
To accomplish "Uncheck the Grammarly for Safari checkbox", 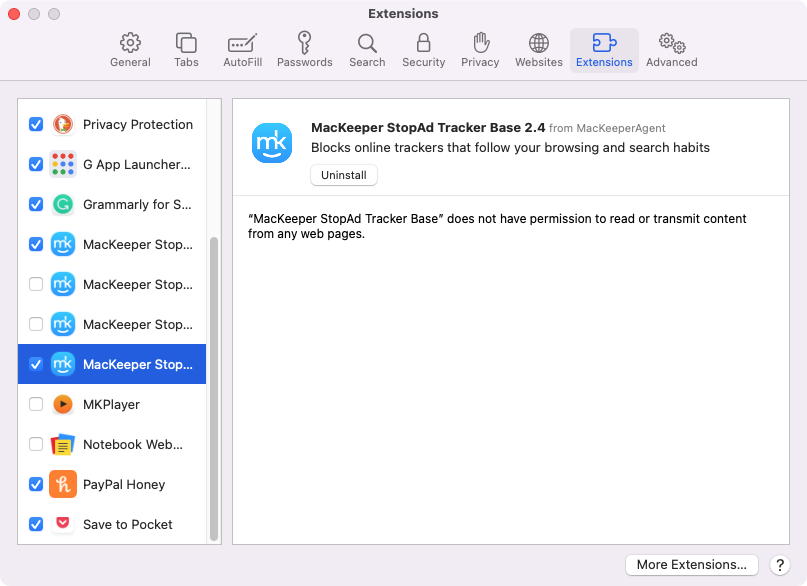I will pos(36,204).
